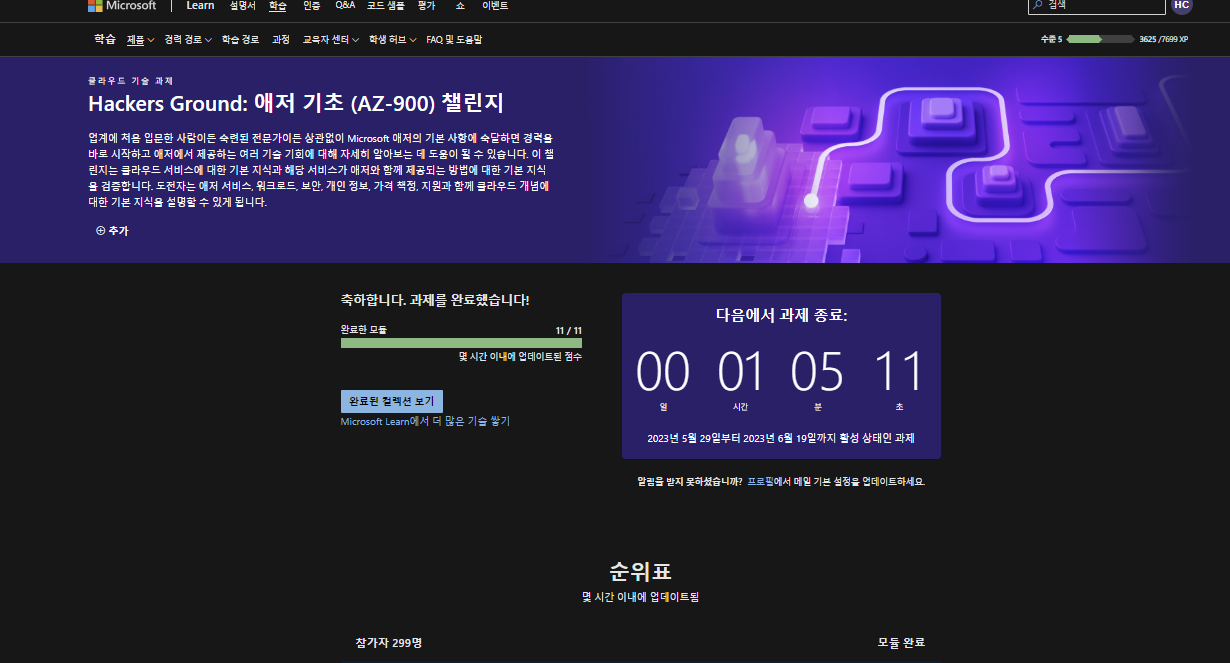Image resolution: width=1230 pixels, height=663 pixels.
Task: Open the 학습 경로 navigation item
Action: coord(240,40)
